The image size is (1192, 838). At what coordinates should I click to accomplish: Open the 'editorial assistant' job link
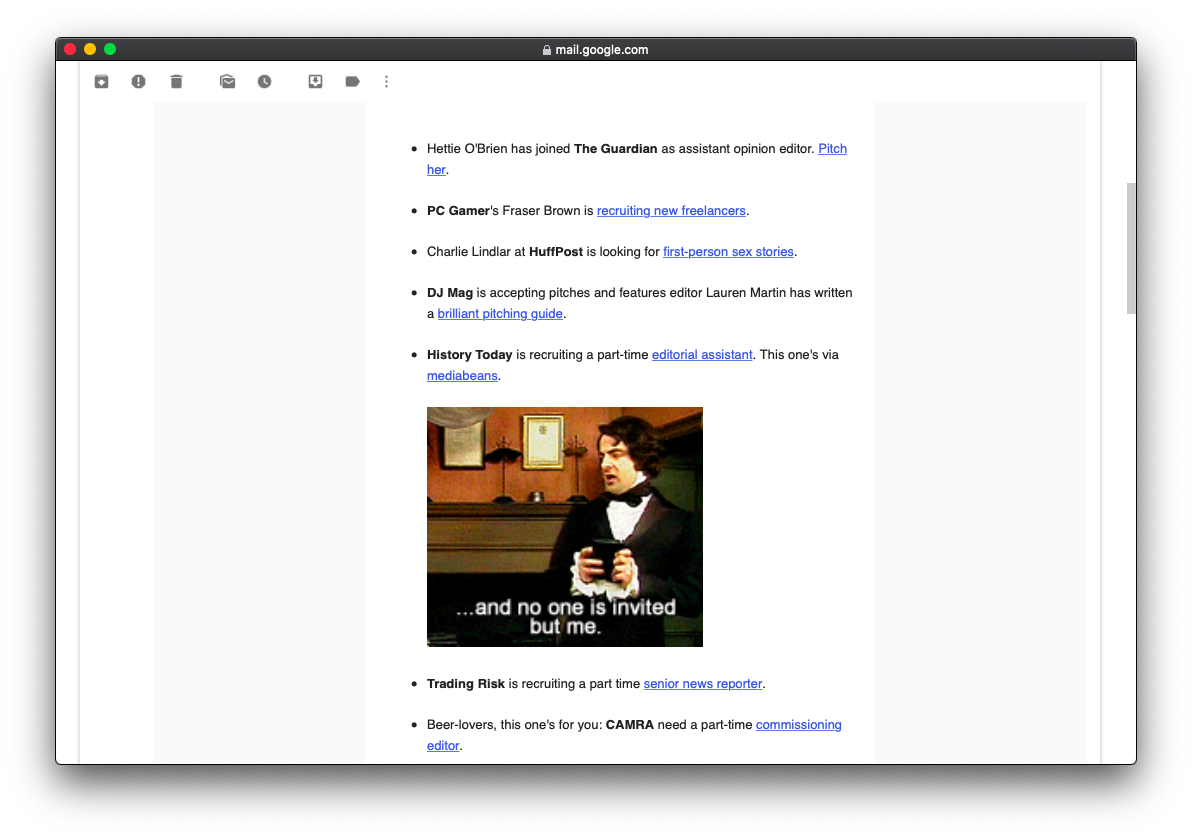pyautogui.click(x=702, y=354)
